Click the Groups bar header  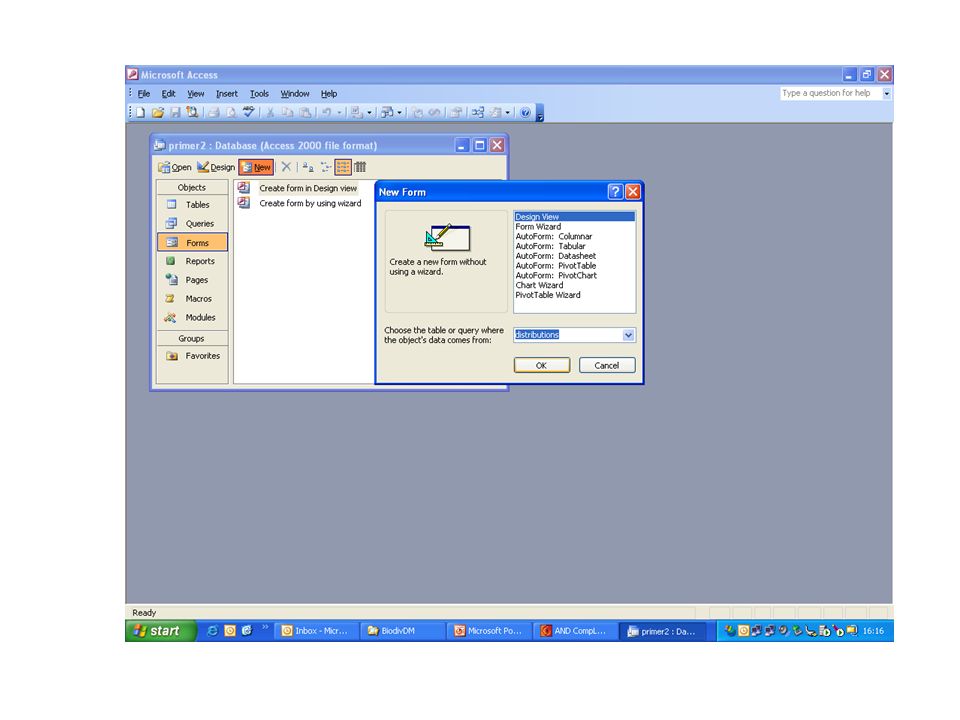[x=192, y=339]
